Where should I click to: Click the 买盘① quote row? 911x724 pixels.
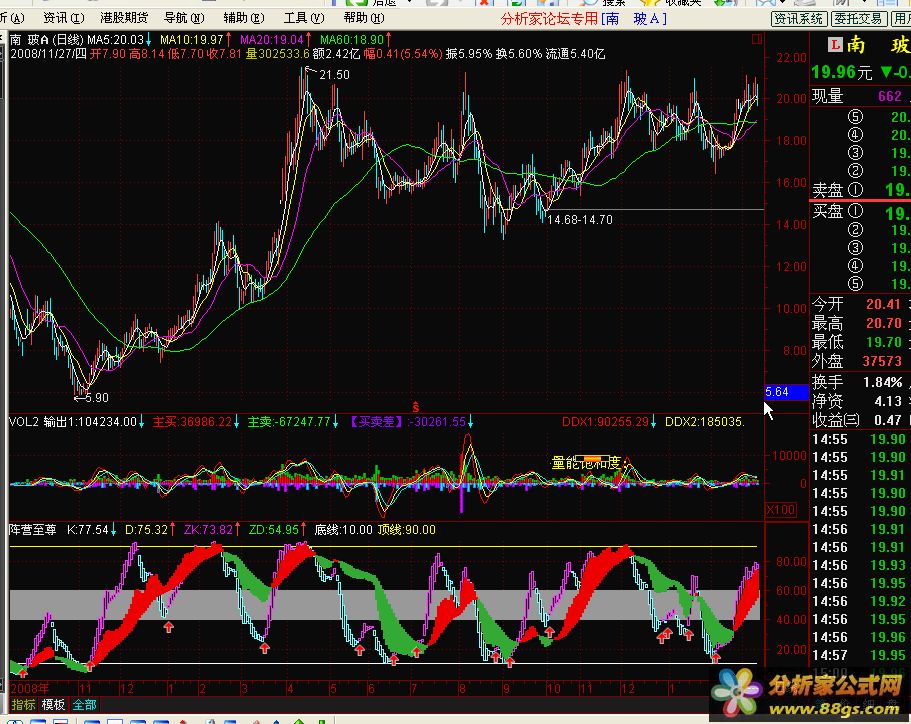(x=860, y=212)
